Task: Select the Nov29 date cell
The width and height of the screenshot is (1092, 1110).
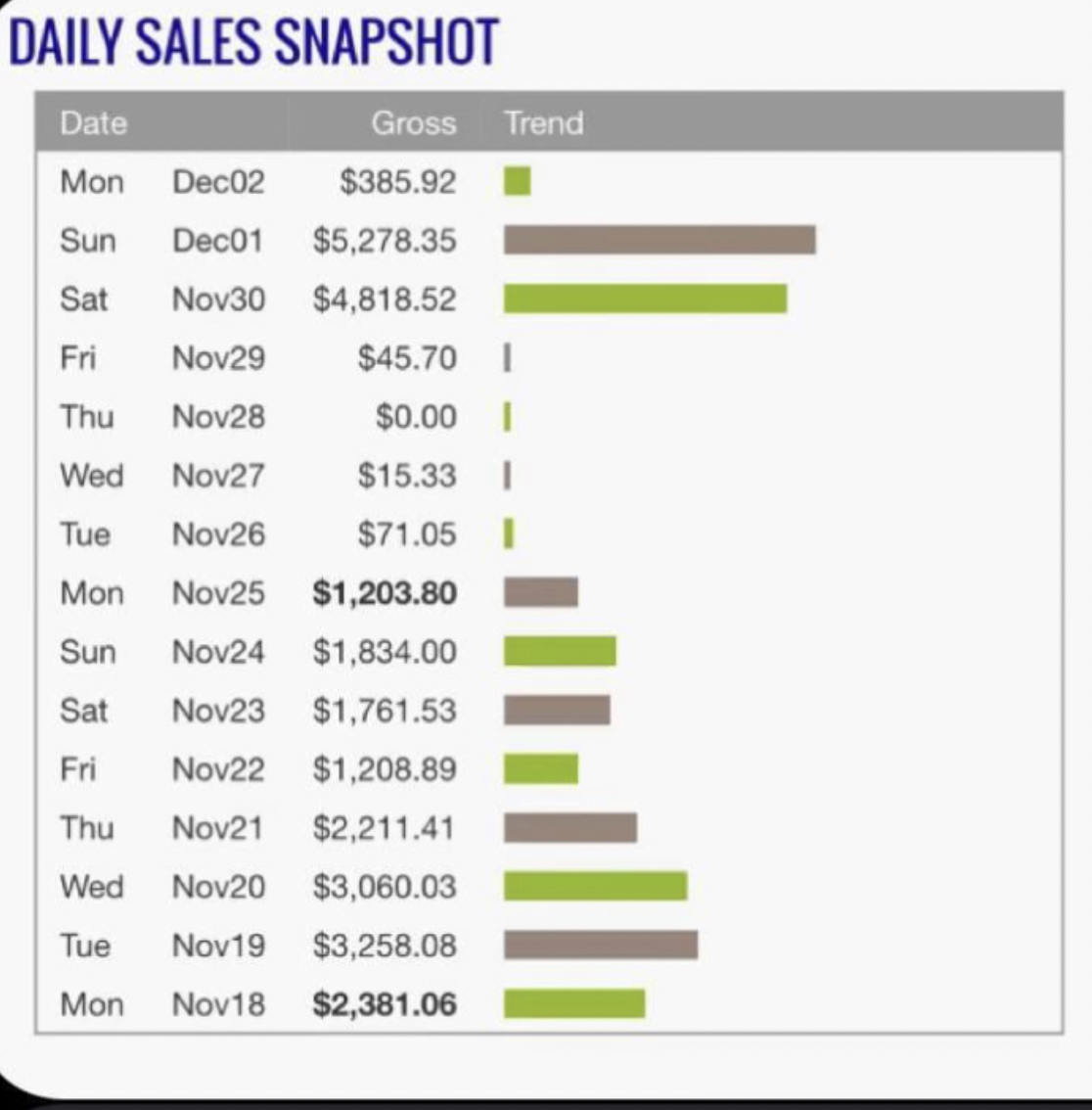Action: click(218, 358)
